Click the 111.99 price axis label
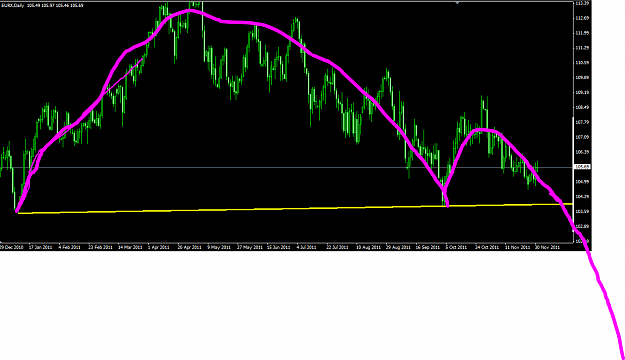Viewport: 625px width, 360px height. pos(582,33)
